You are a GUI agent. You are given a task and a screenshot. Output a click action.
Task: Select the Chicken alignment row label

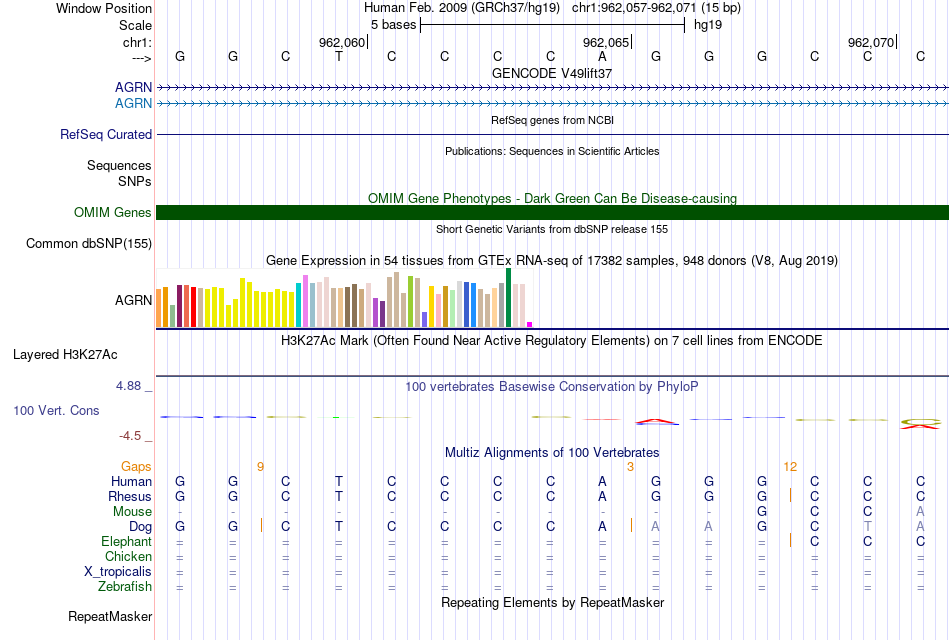[128, 556]
